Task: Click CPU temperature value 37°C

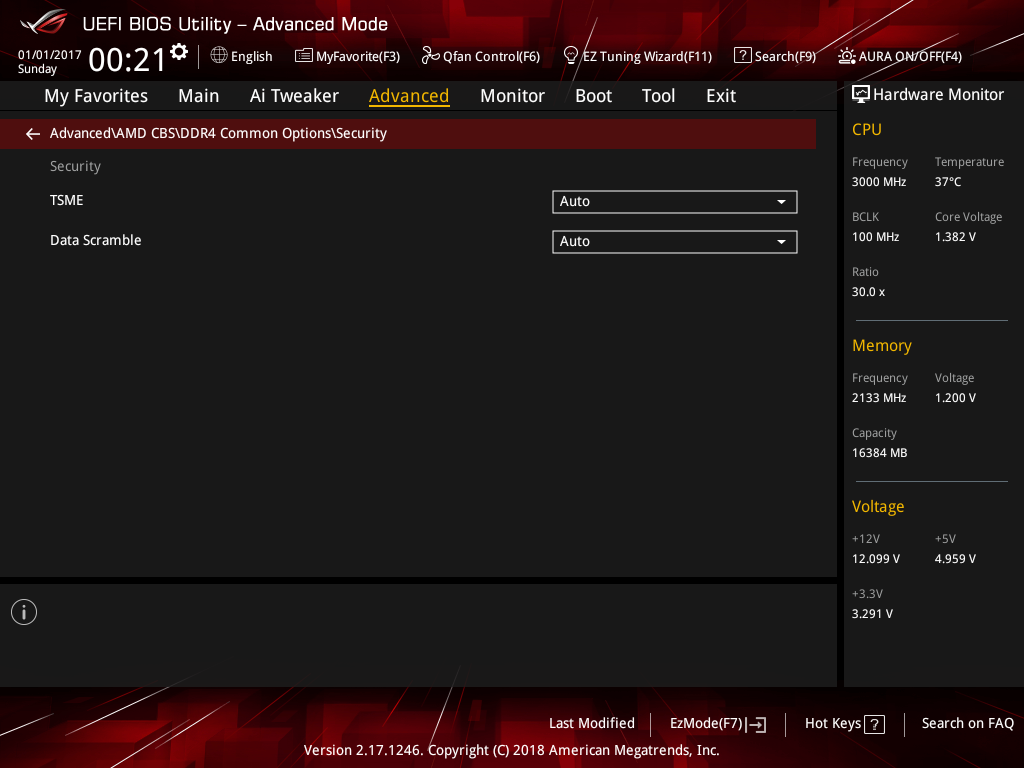Action: tap(948, 182)
